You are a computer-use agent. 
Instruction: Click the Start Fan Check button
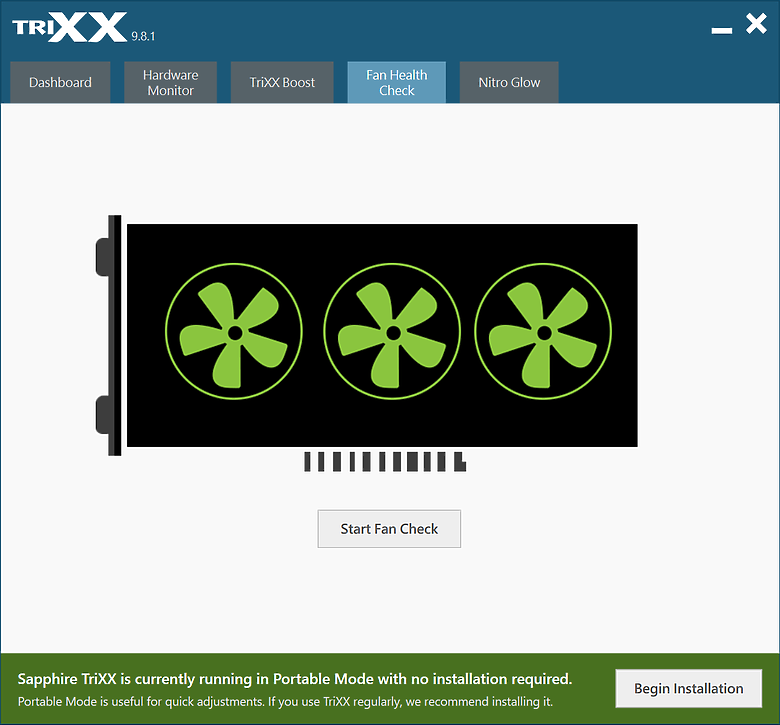[389, 528]
